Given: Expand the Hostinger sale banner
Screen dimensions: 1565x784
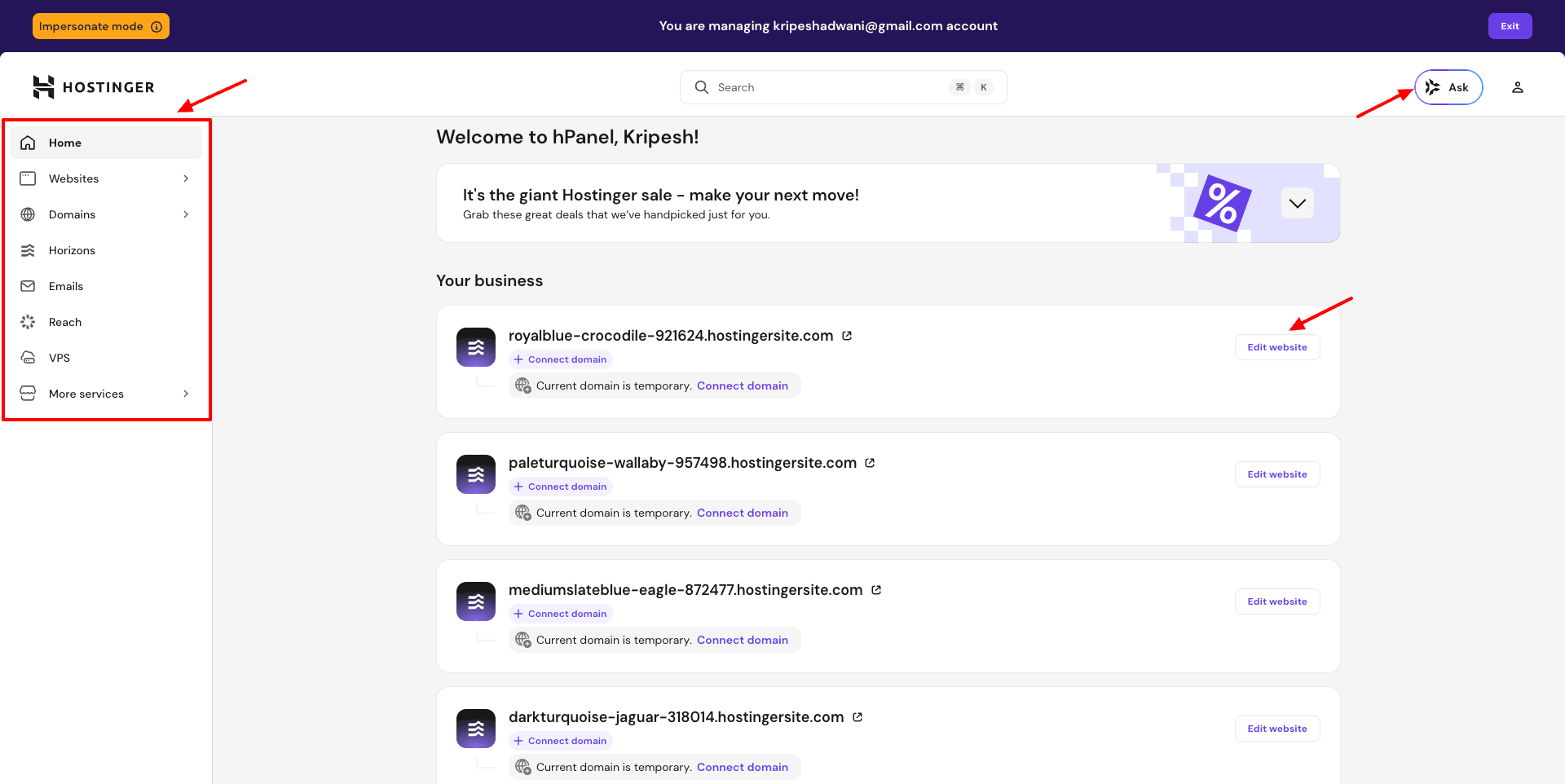Looking at the screenshot, I should (x=1297, y=203).
